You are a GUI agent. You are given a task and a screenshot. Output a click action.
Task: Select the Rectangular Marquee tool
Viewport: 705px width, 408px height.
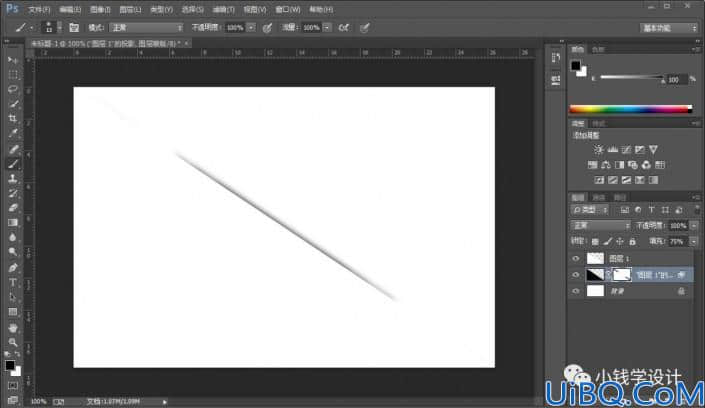click(13, 74)
